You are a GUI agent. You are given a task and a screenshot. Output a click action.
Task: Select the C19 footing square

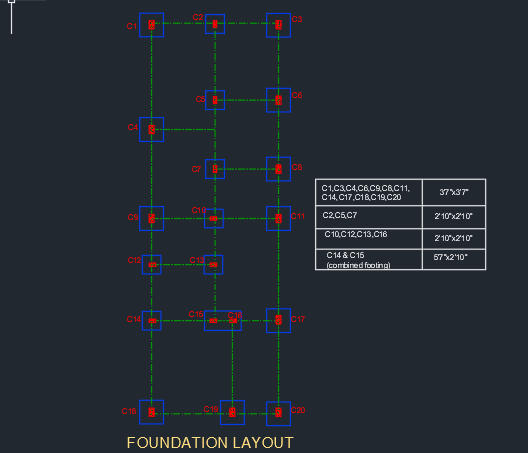tap(232, 412)
